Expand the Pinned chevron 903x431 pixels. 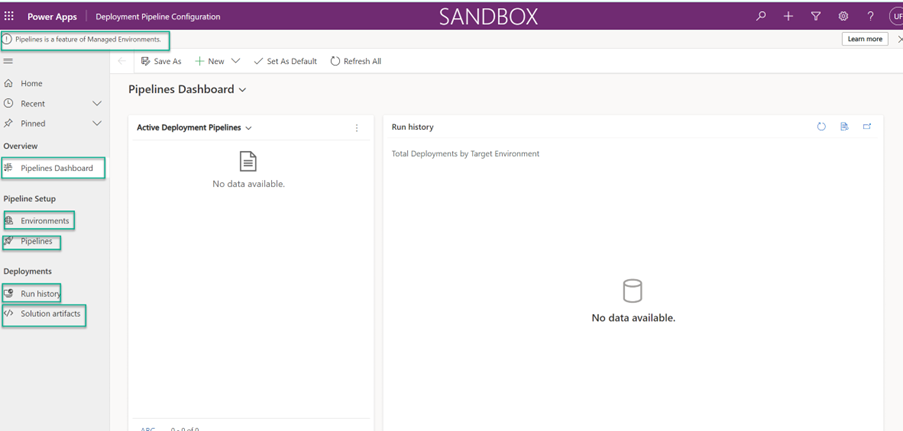(97, 123)
